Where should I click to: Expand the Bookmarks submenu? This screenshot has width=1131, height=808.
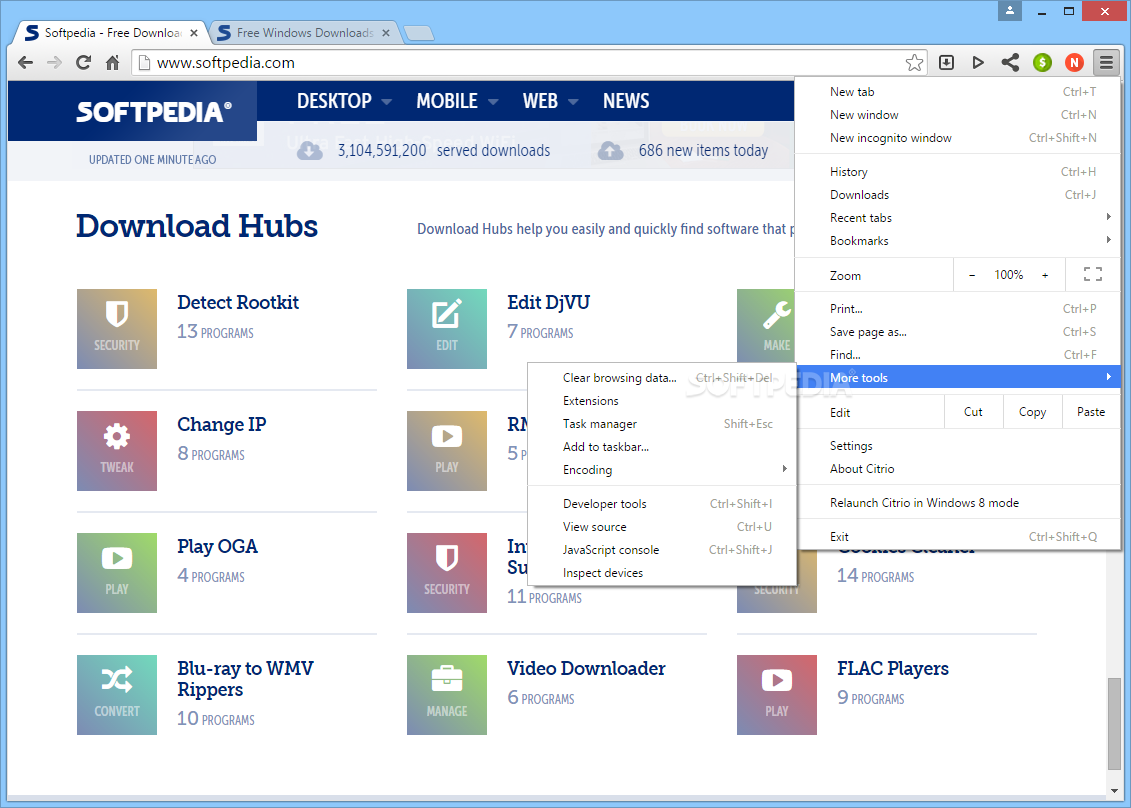pos(958,240)
